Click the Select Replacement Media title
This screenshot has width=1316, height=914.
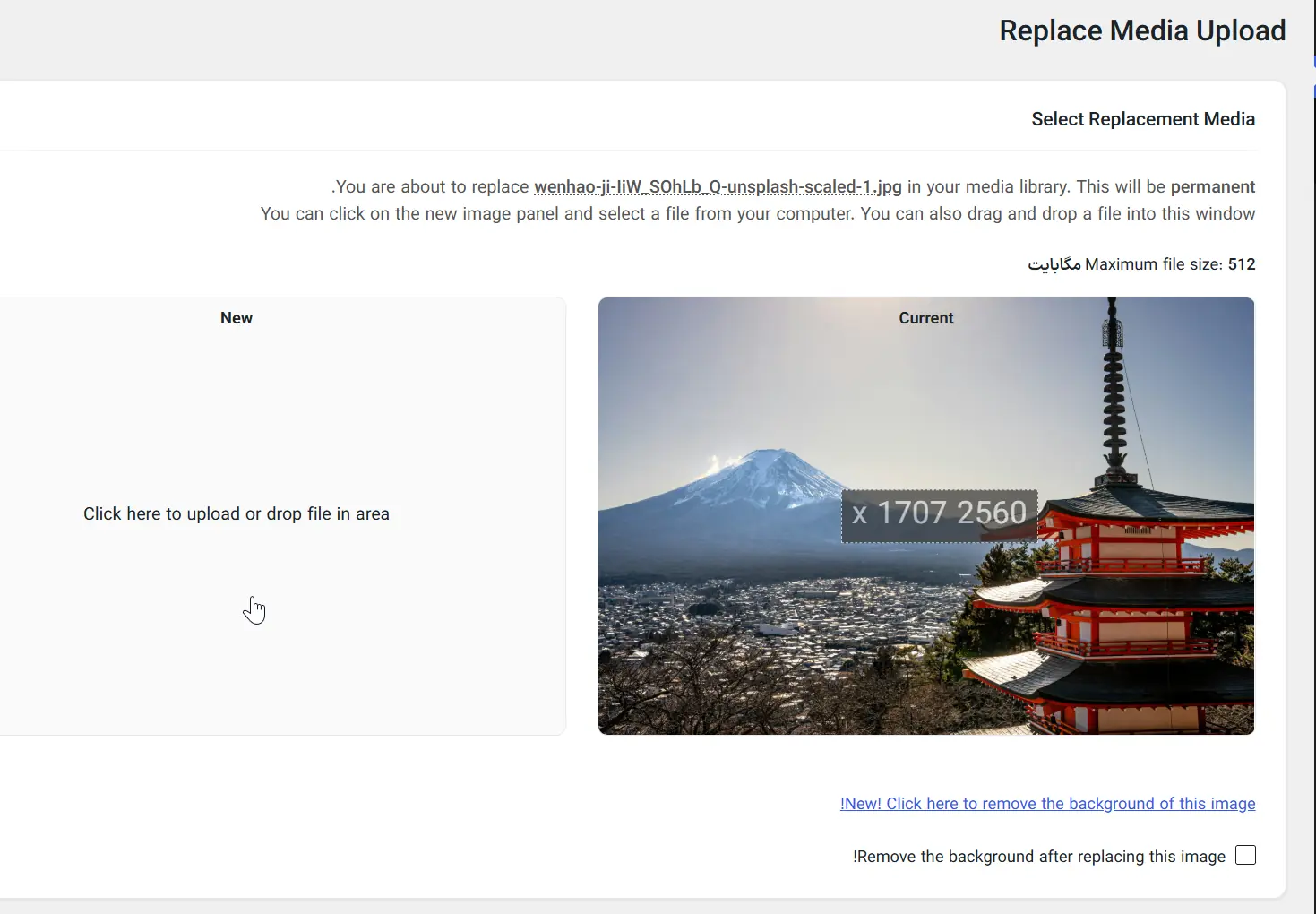click(x=1143, y=119)
